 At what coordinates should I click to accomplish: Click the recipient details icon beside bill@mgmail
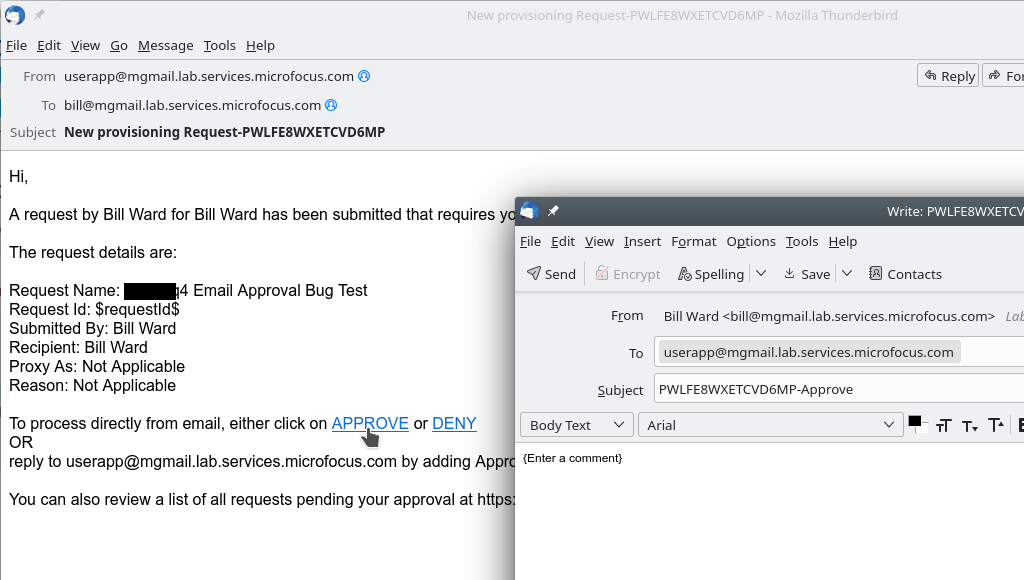[x=330, y=105]
